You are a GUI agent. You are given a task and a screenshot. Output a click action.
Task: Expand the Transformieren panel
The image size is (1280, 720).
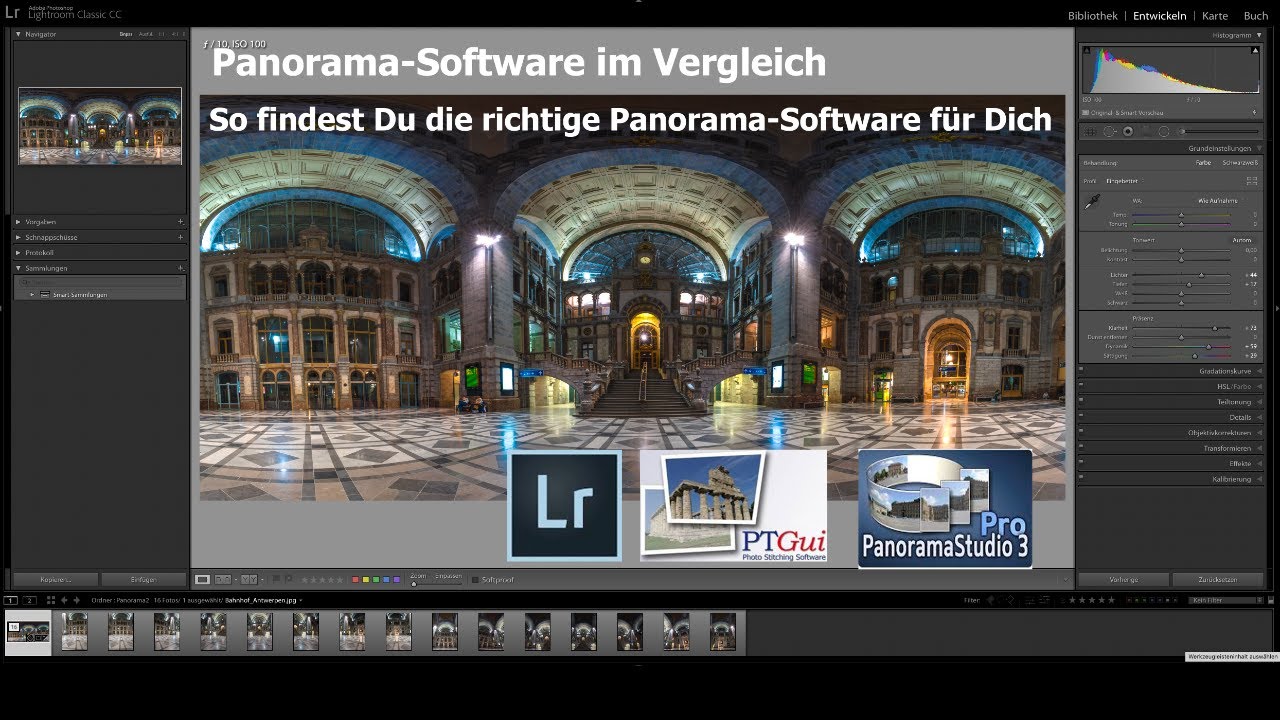coord(1259,448)
